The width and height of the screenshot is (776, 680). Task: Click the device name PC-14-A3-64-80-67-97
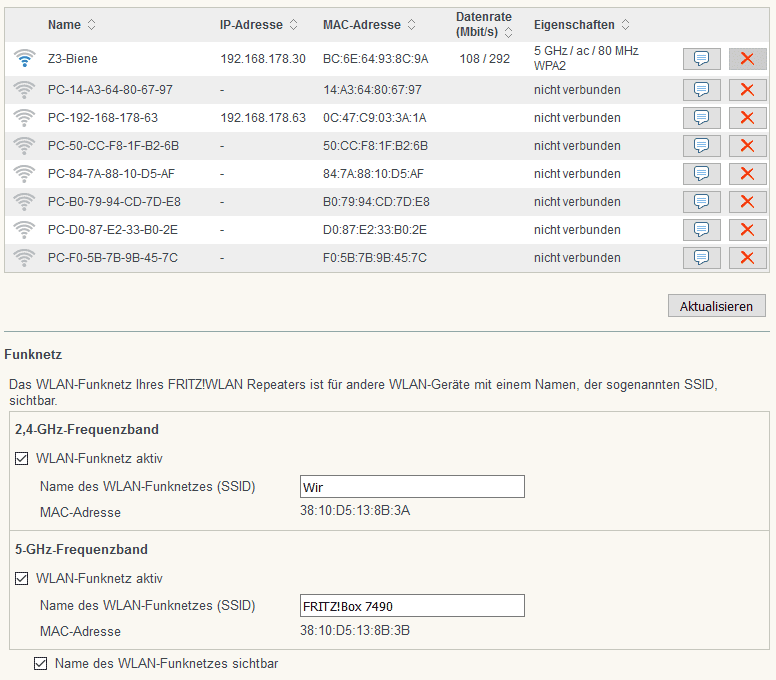110,90
